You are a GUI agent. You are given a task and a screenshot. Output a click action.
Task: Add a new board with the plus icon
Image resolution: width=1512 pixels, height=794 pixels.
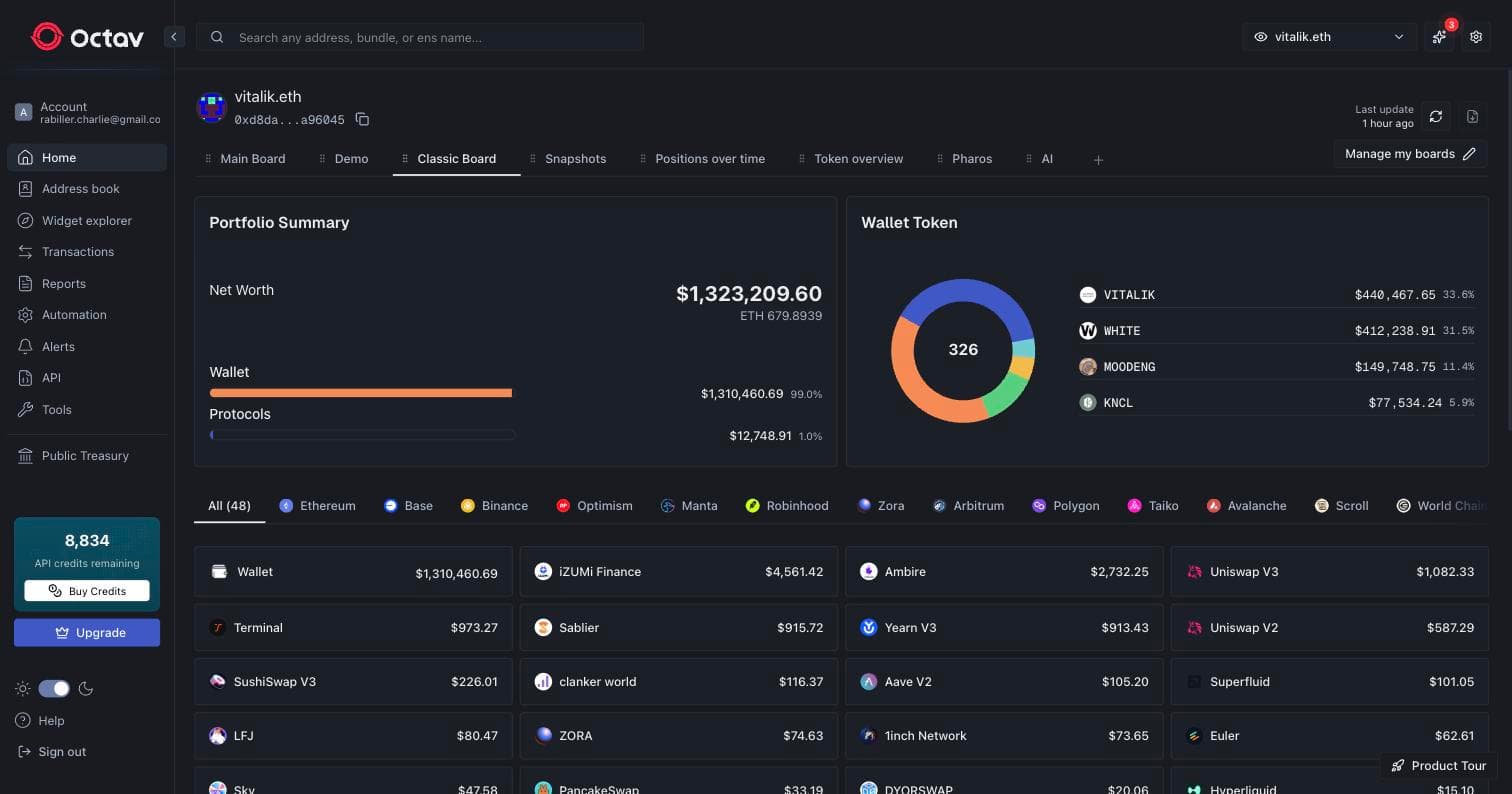(1098, 160)
